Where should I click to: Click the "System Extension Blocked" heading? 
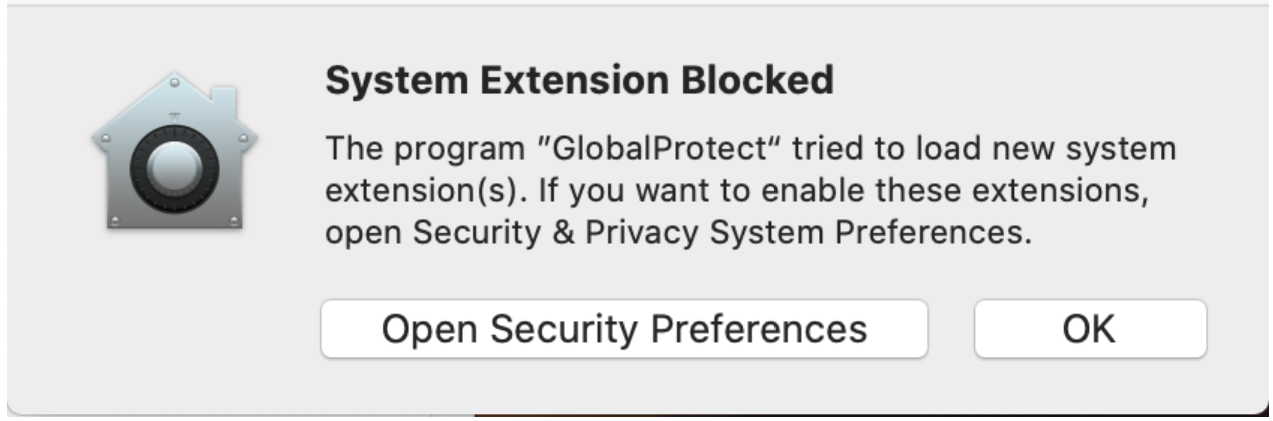pos(580,79)
